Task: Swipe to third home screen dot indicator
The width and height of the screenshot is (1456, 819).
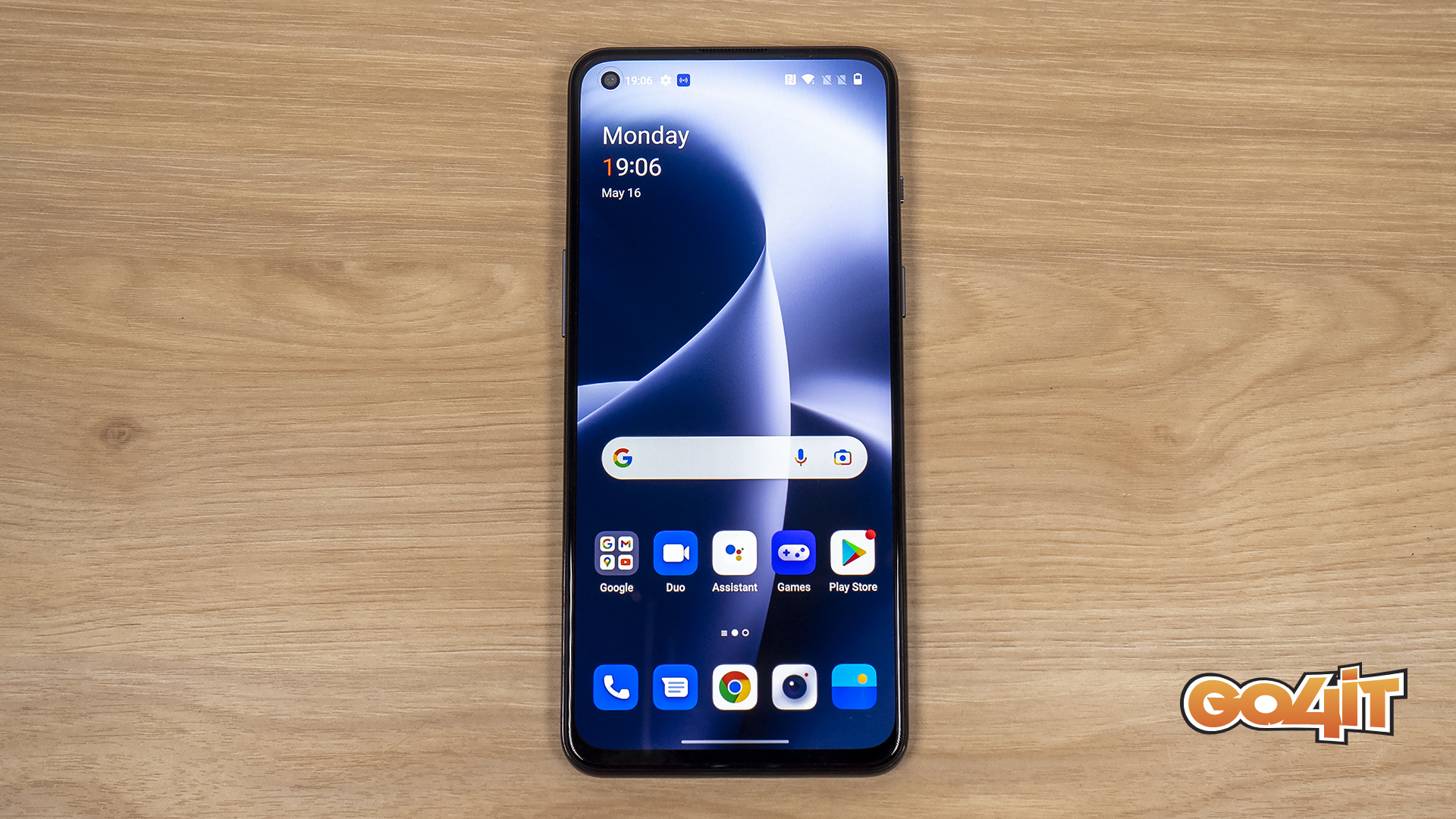Action: pyautogui.click(x=750, y=632)
